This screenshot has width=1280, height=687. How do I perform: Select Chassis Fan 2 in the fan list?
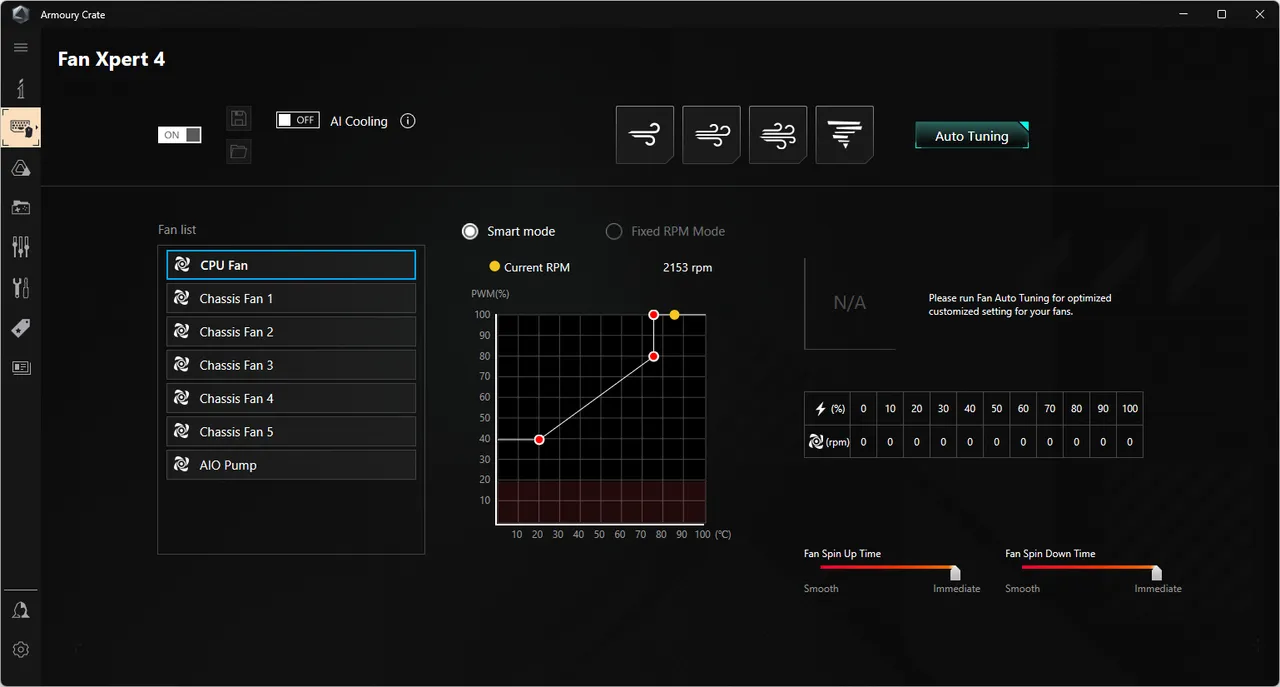(x=291, y=332)
